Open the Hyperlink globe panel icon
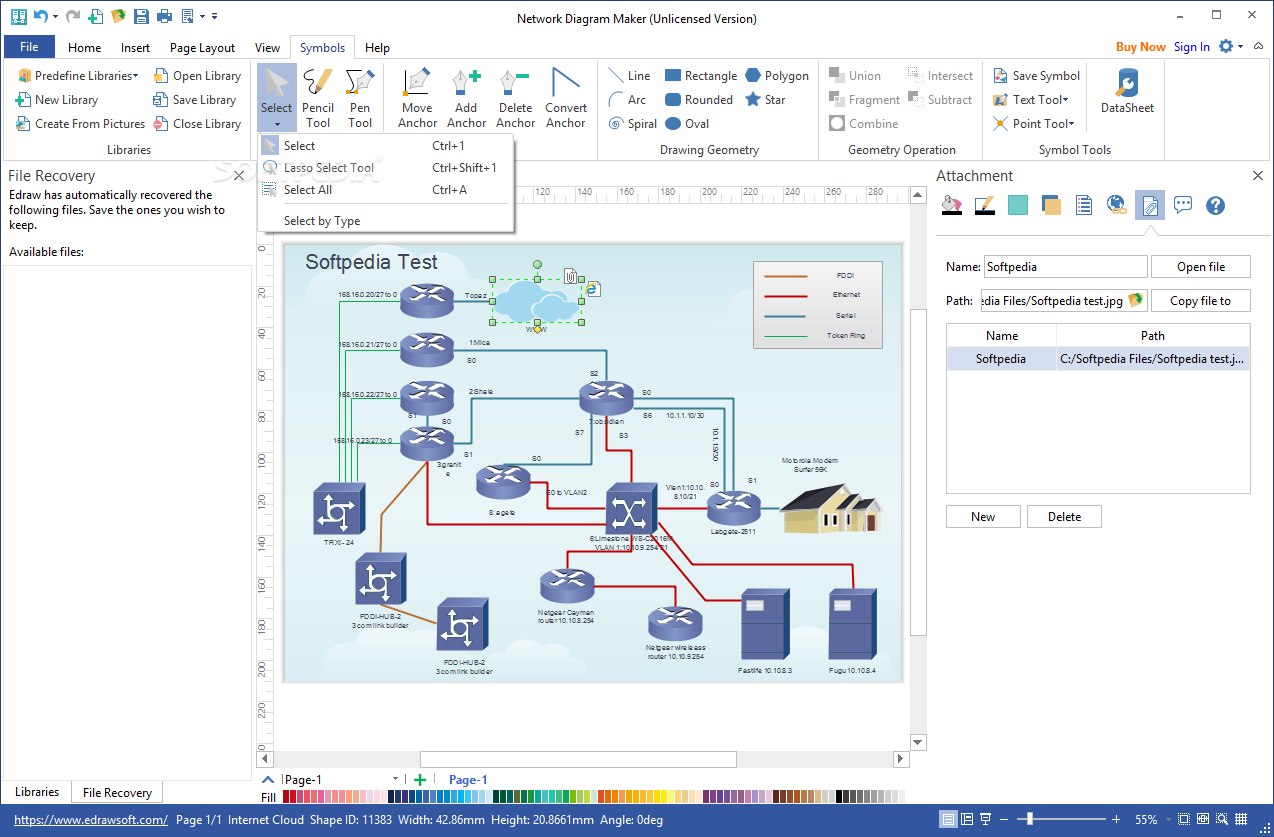The height and width of the screenshot is (837, 1274). pos(1116,205)
